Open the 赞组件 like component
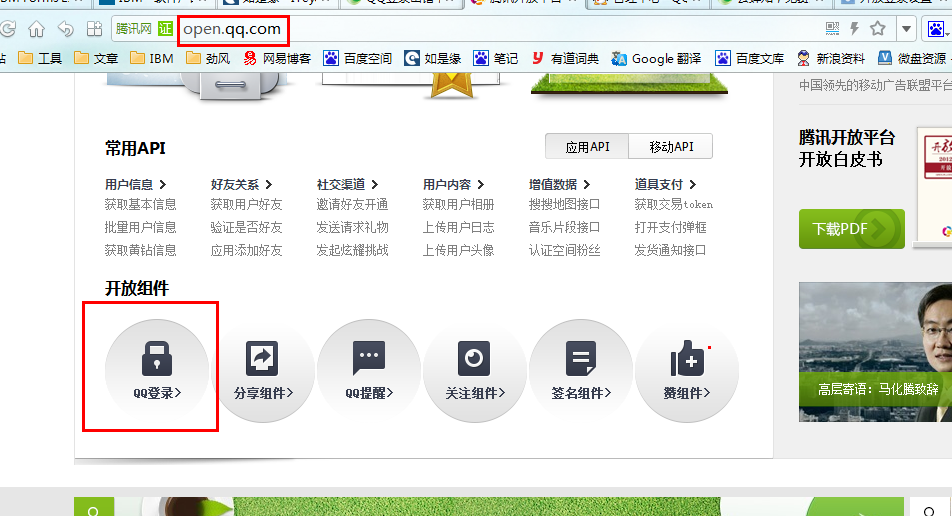Image resolution: width=952 pixels, height=516 pixels. point(687,370)
